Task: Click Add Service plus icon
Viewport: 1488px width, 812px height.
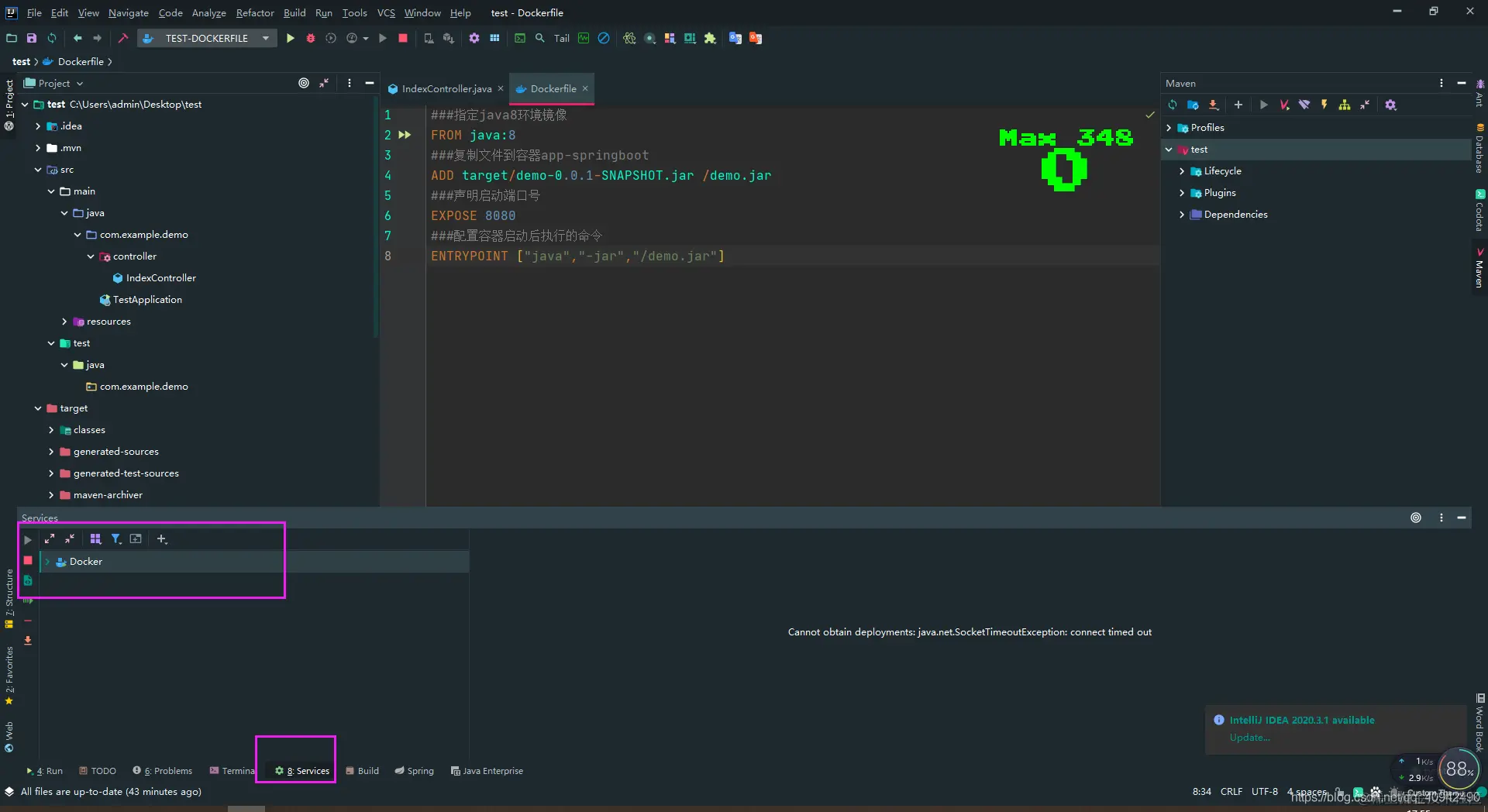Action: pyautogui.click(x=162, y=538)
